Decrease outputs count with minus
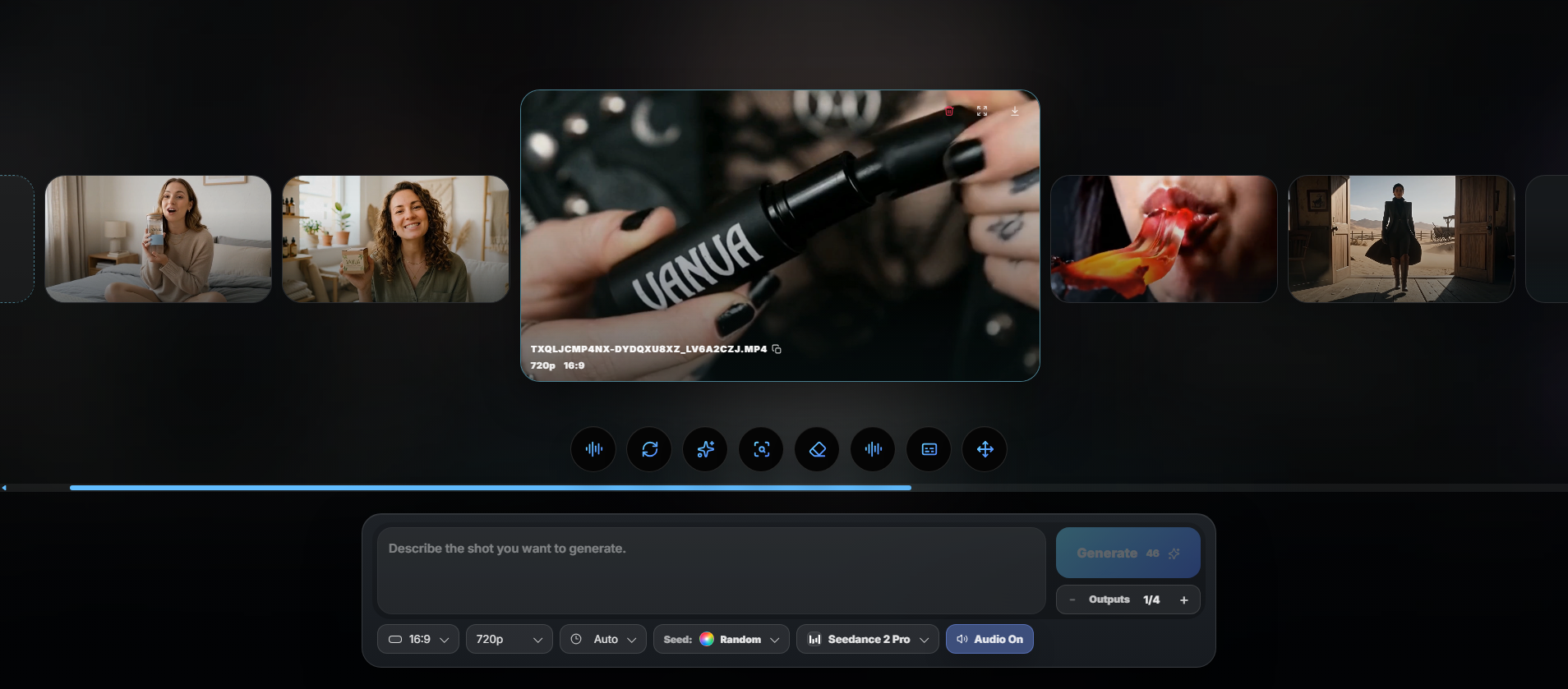The height and width of the screenshot is (689, 1568). pos(1072,600)
